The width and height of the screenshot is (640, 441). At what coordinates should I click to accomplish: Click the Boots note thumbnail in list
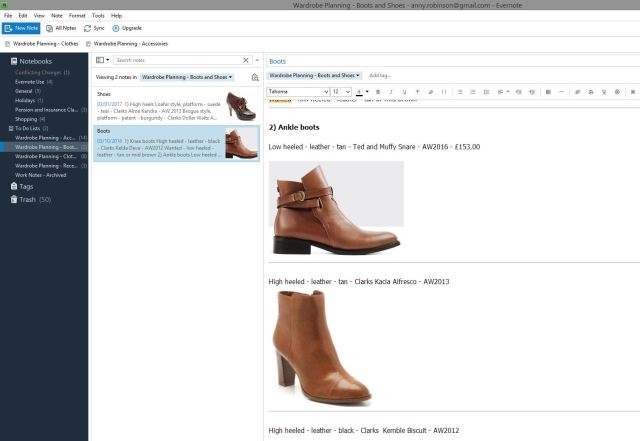click(x=241, y=144)
